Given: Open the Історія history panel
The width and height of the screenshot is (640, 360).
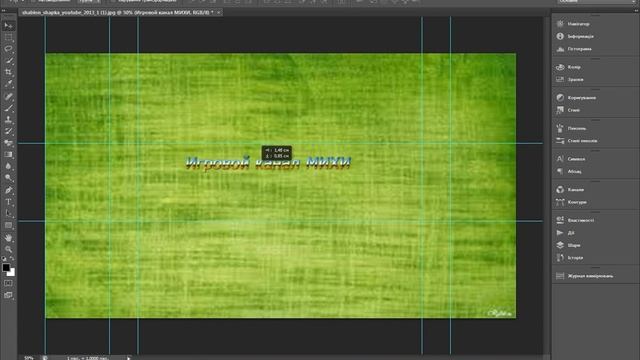Looking at the screenshot, I should [x=571, y=258].
